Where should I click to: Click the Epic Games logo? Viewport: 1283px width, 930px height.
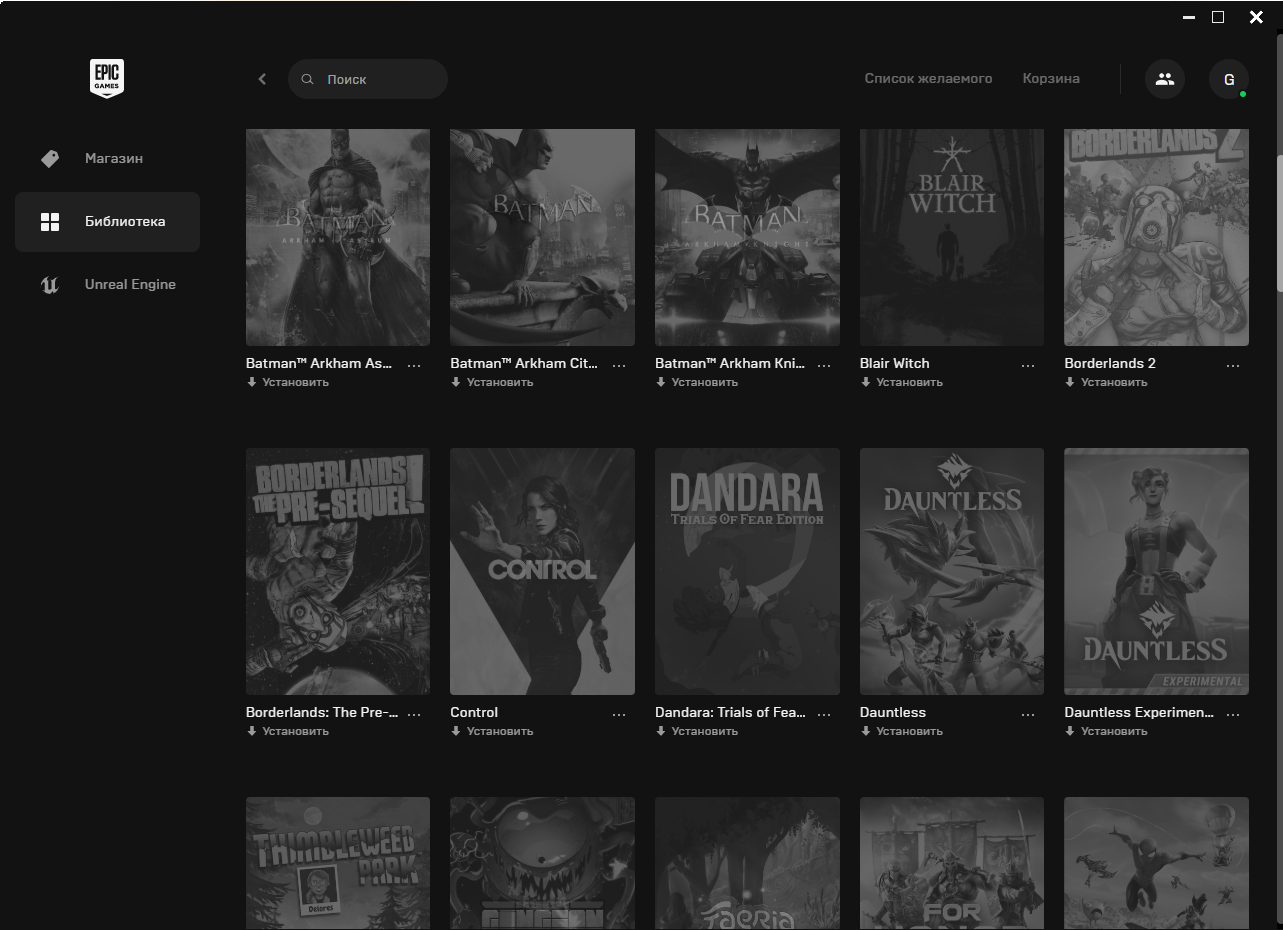point(107,78)
